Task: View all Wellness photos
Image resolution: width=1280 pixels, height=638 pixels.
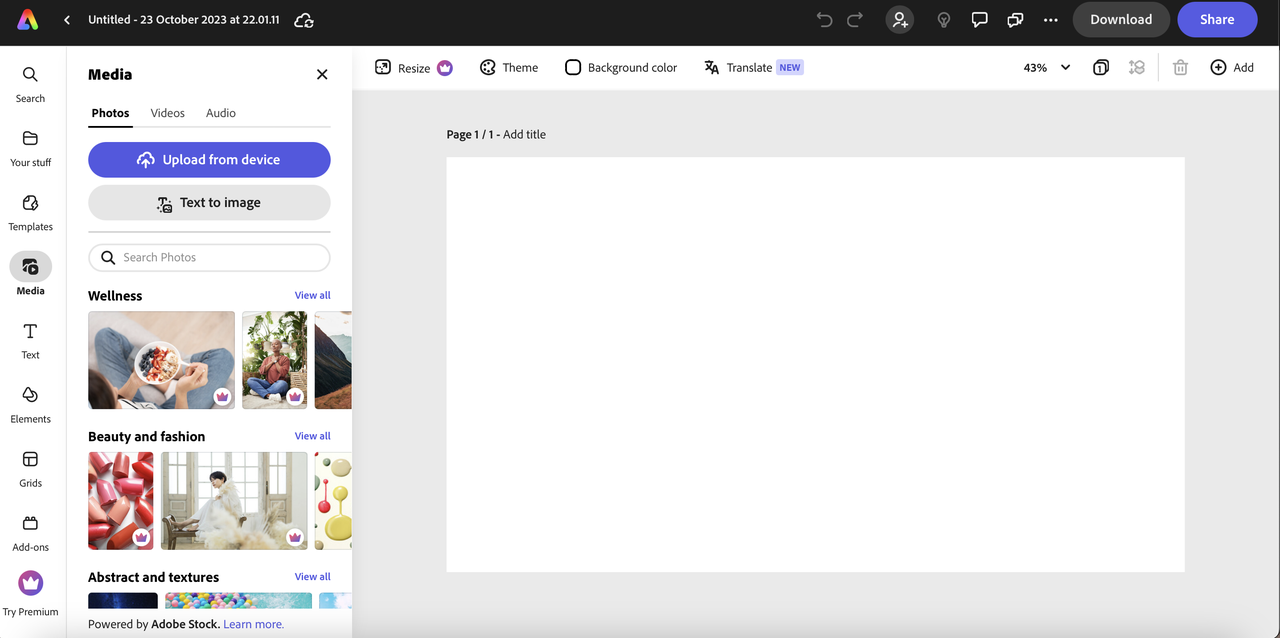Action: tap(312, 295)
